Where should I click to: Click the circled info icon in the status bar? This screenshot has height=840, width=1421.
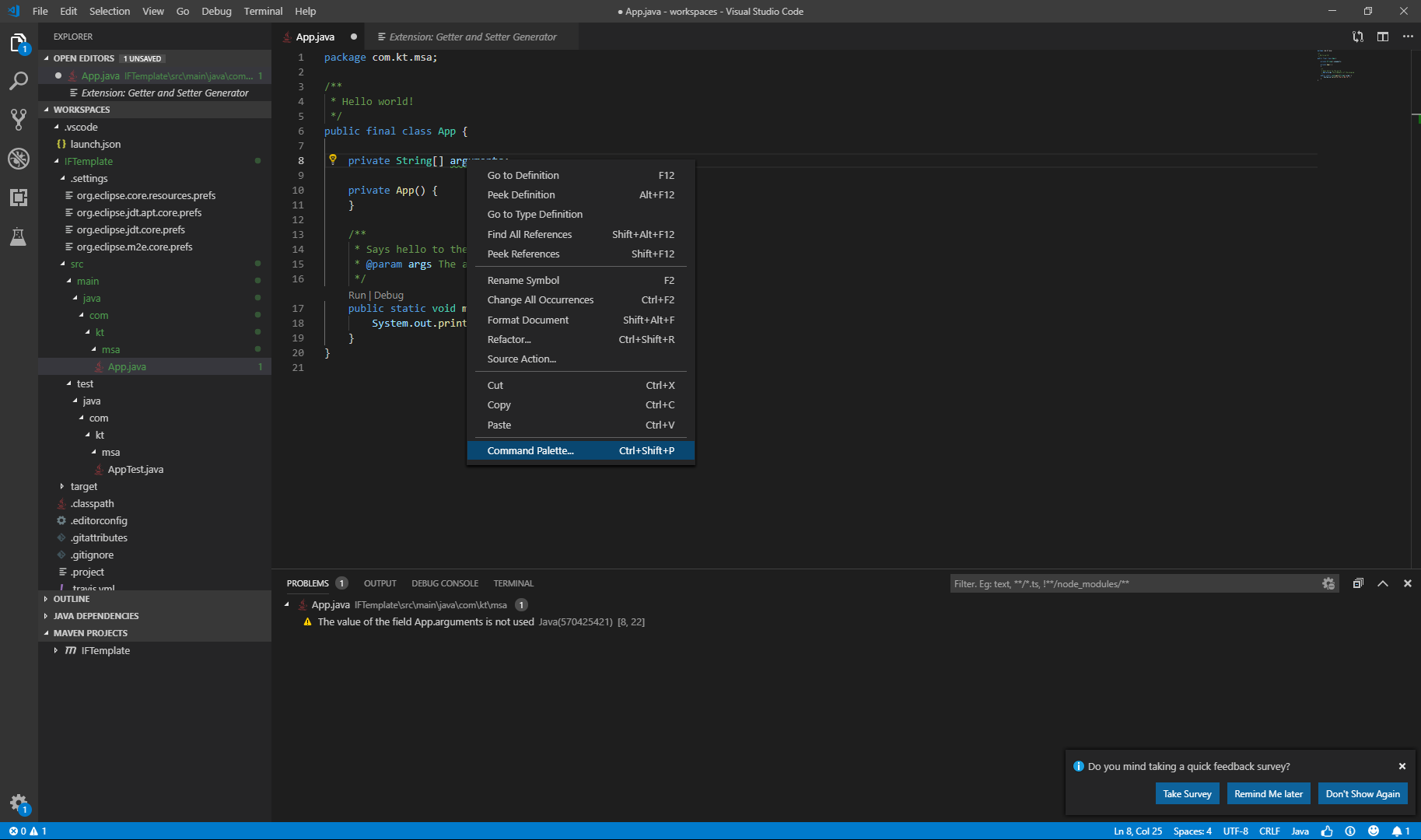[x=1350, y=831]
